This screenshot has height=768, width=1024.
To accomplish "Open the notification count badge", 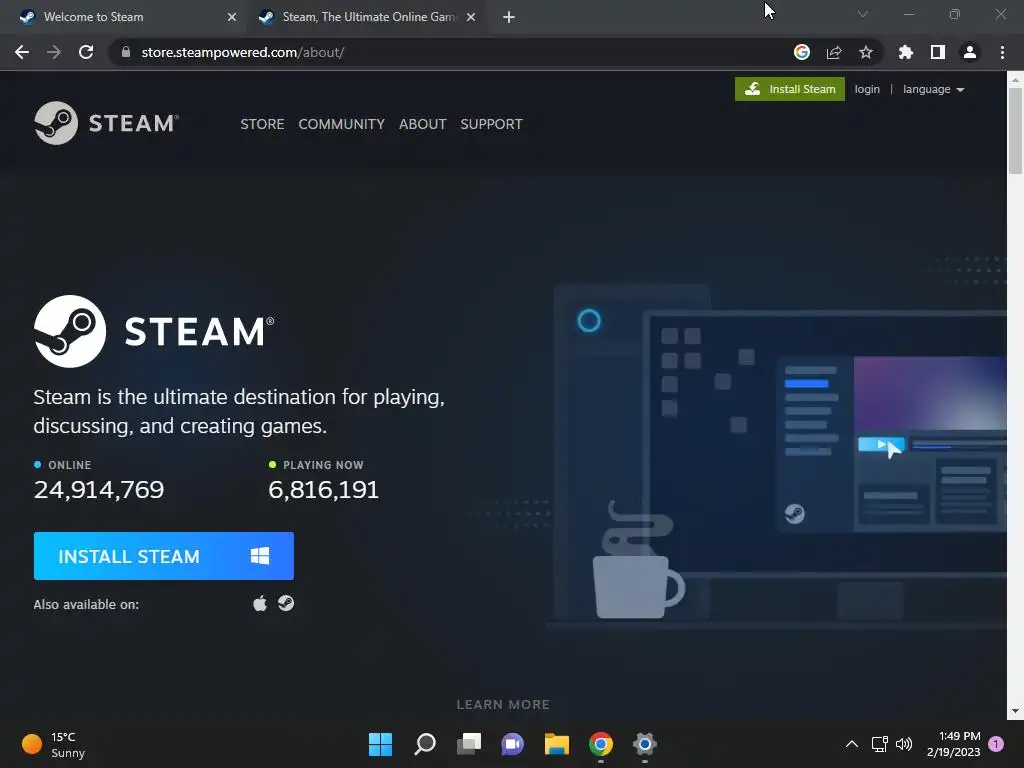I will 996,744.
